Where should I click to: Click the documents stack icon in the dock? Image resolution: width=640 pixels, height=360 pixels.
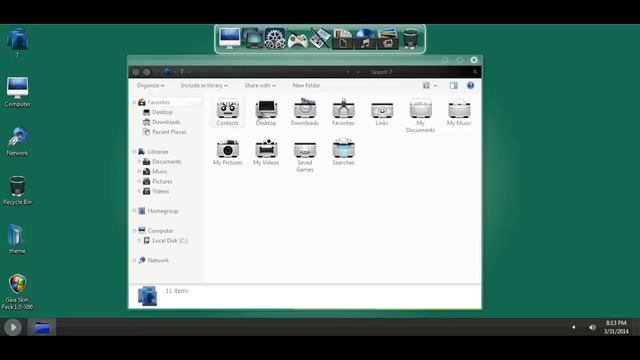pos(342,39)
